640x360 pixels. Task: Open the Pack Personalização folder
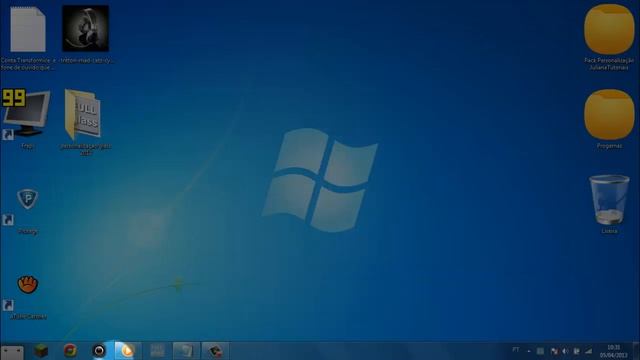click(609, 29)
